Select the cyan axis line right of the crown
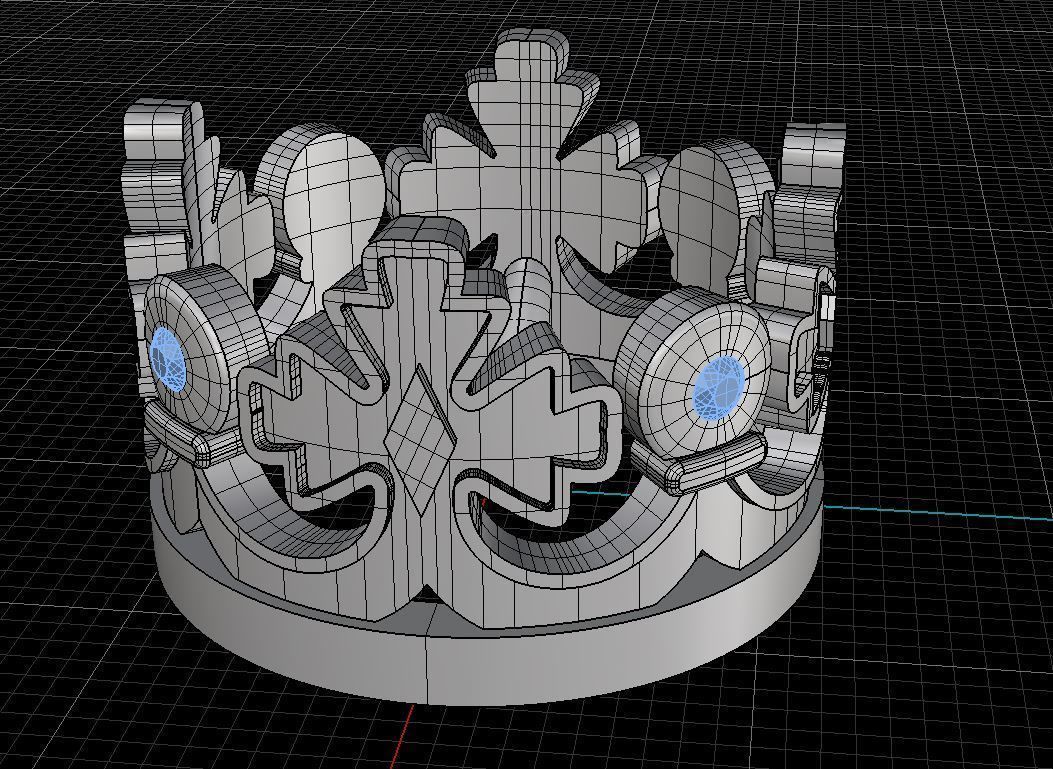This screenshot has width=1053, height=769. [937, 512]
